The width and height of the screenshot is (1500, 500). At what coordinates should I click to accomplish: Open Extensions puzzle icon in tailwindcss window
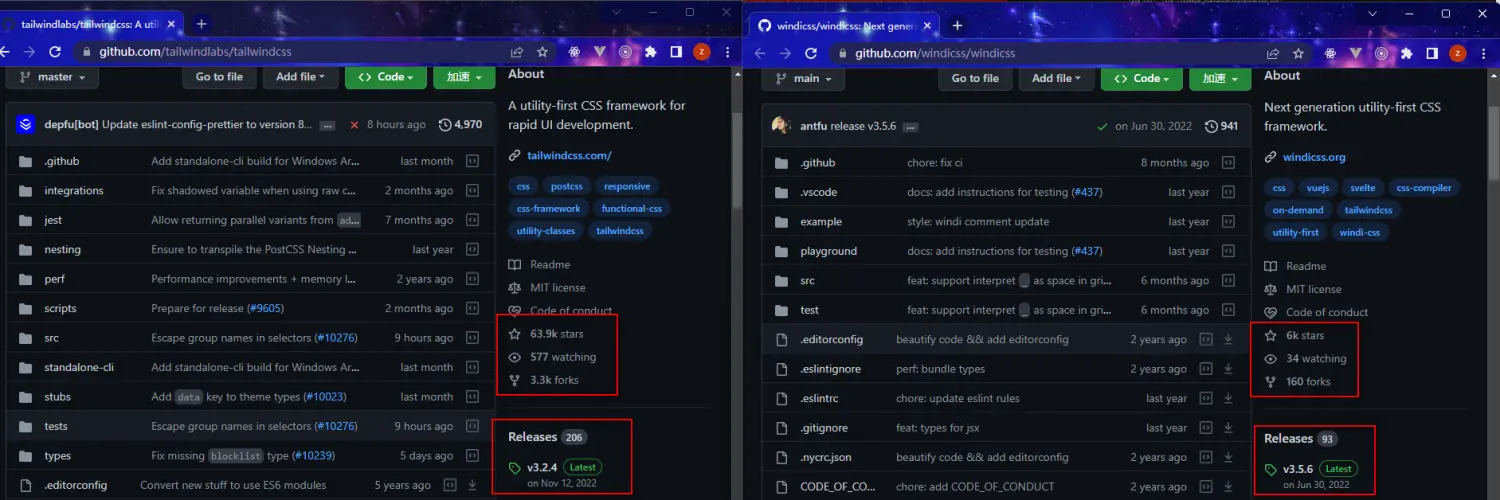point(651,52)
